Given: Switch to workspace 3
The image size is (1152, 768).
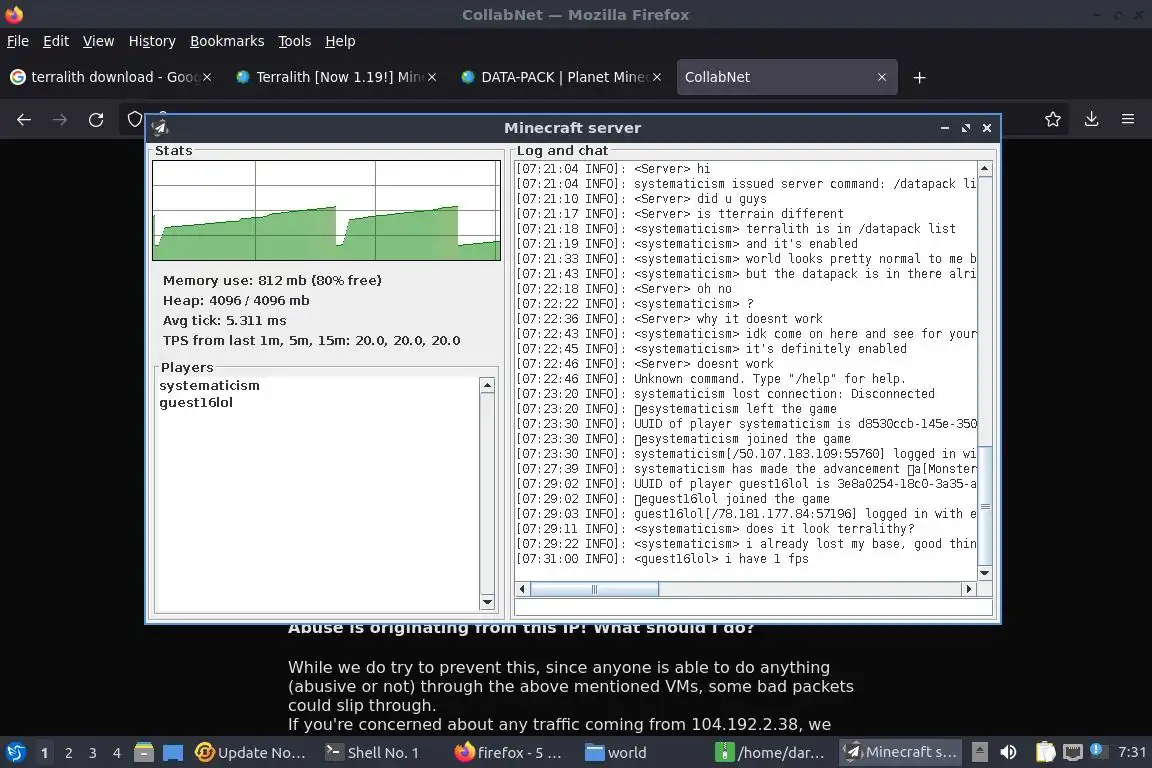Looking at the screenshot, I should click(93, 753).
